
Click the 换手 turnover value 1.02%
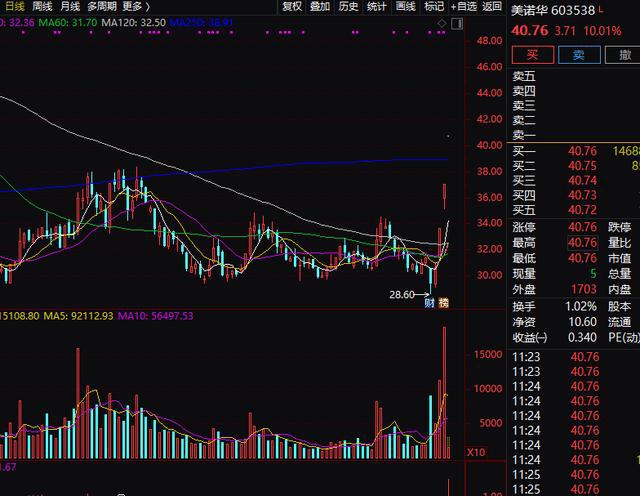(x=581, y=307)
